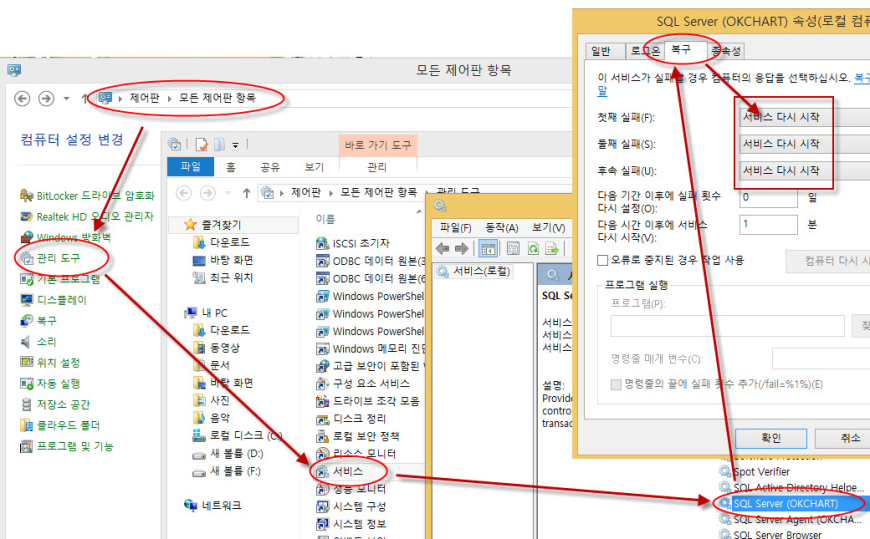870x539 pixels.
Task: Open 동작(A) menu in Services console
Action: (502, 228)
